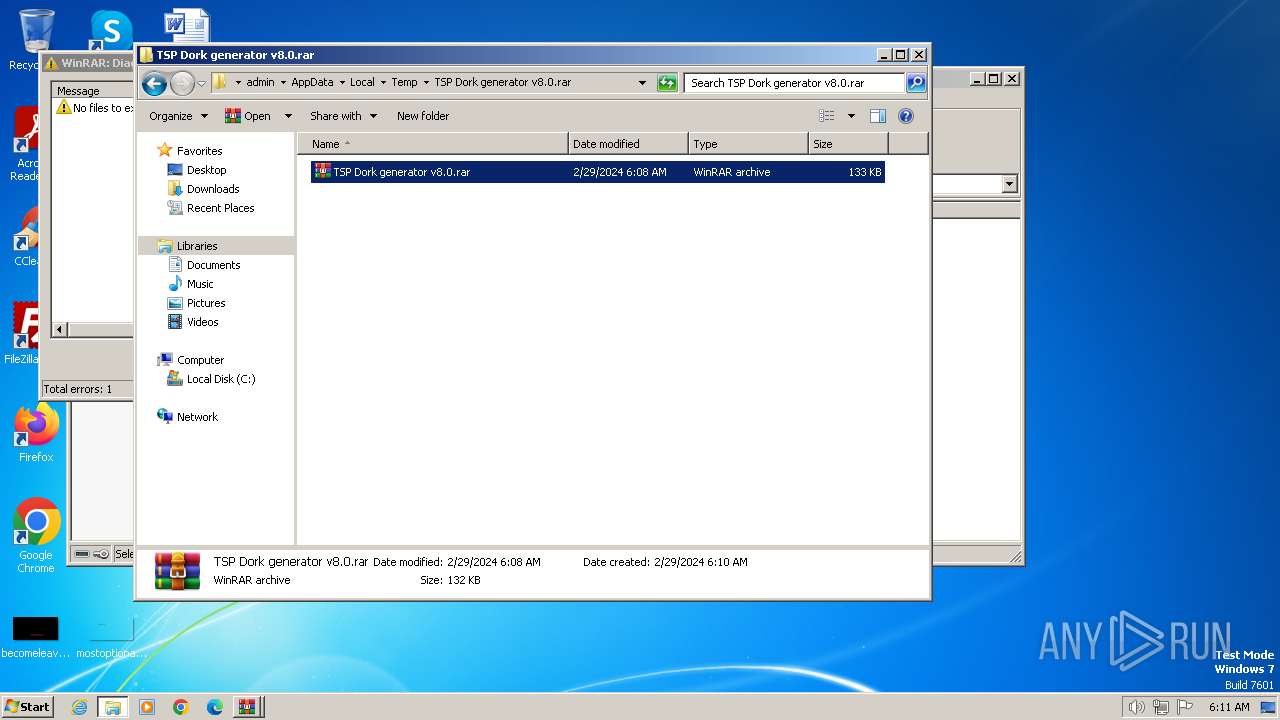Select the admin breadcrumb segment

[x=260, y=83]
